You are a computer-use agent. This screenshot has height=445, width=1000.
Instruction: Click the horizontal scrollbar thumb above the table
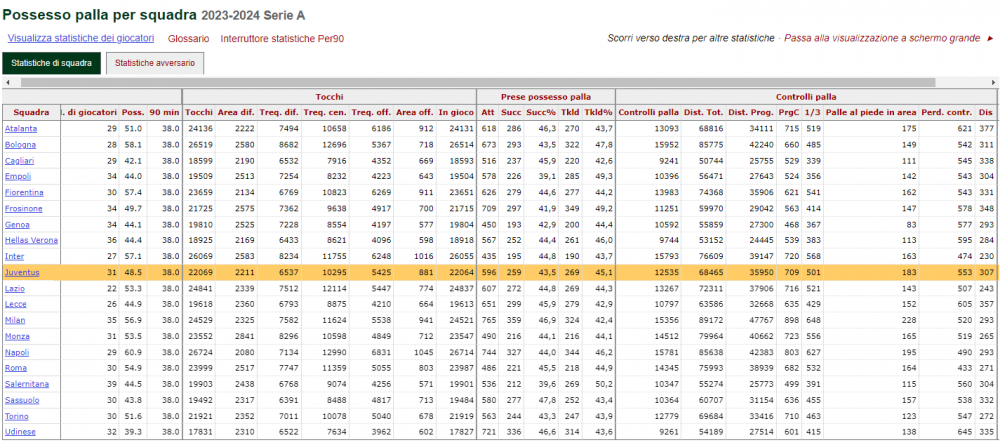(x=478, y=83)
